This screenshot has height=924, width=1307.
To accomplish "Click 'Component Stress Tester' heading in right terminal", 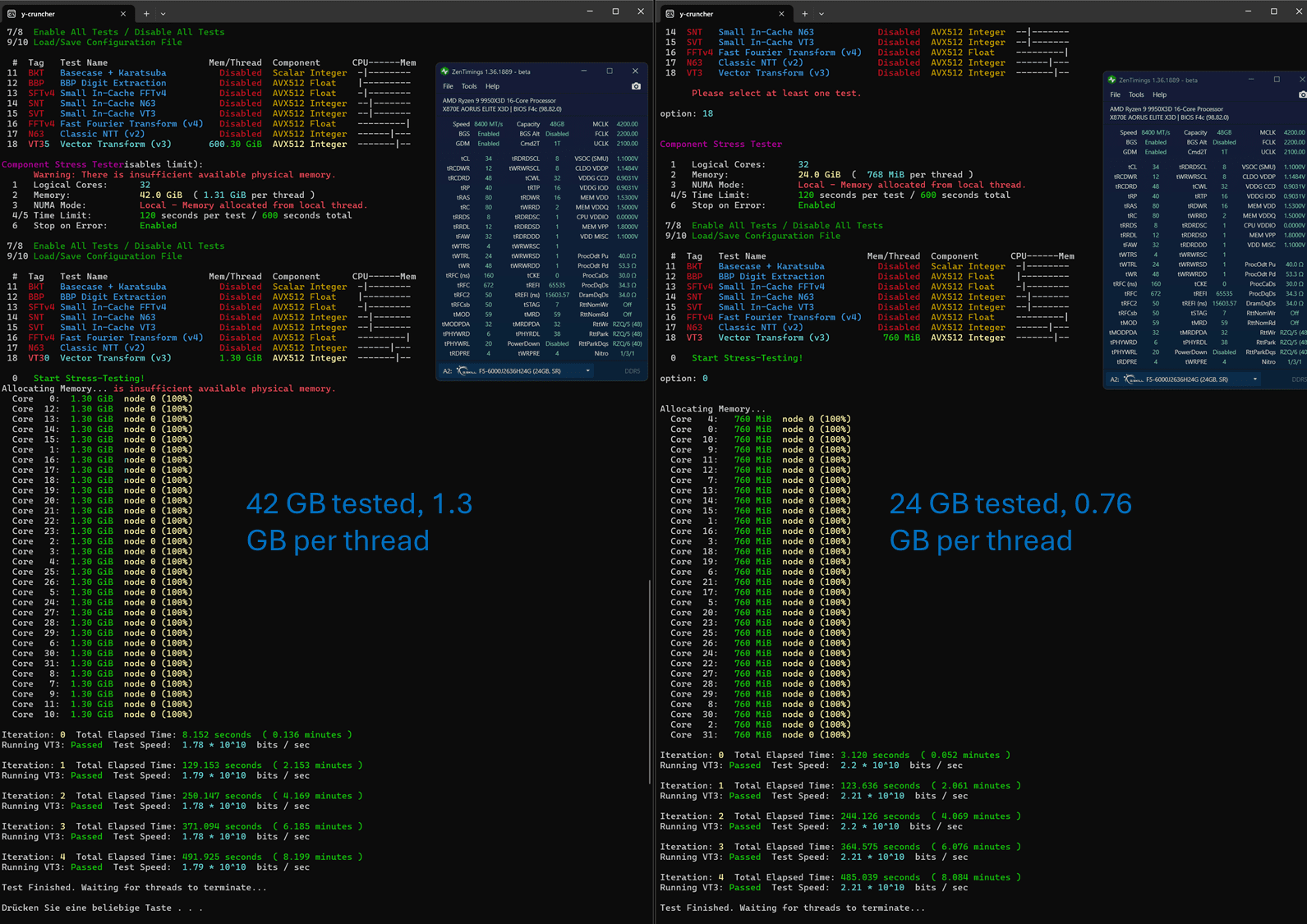I will [721, 144].
